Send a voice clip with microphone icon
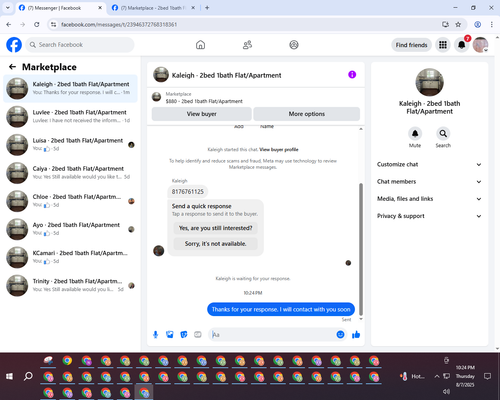500x400 pixels. [156, 335]
